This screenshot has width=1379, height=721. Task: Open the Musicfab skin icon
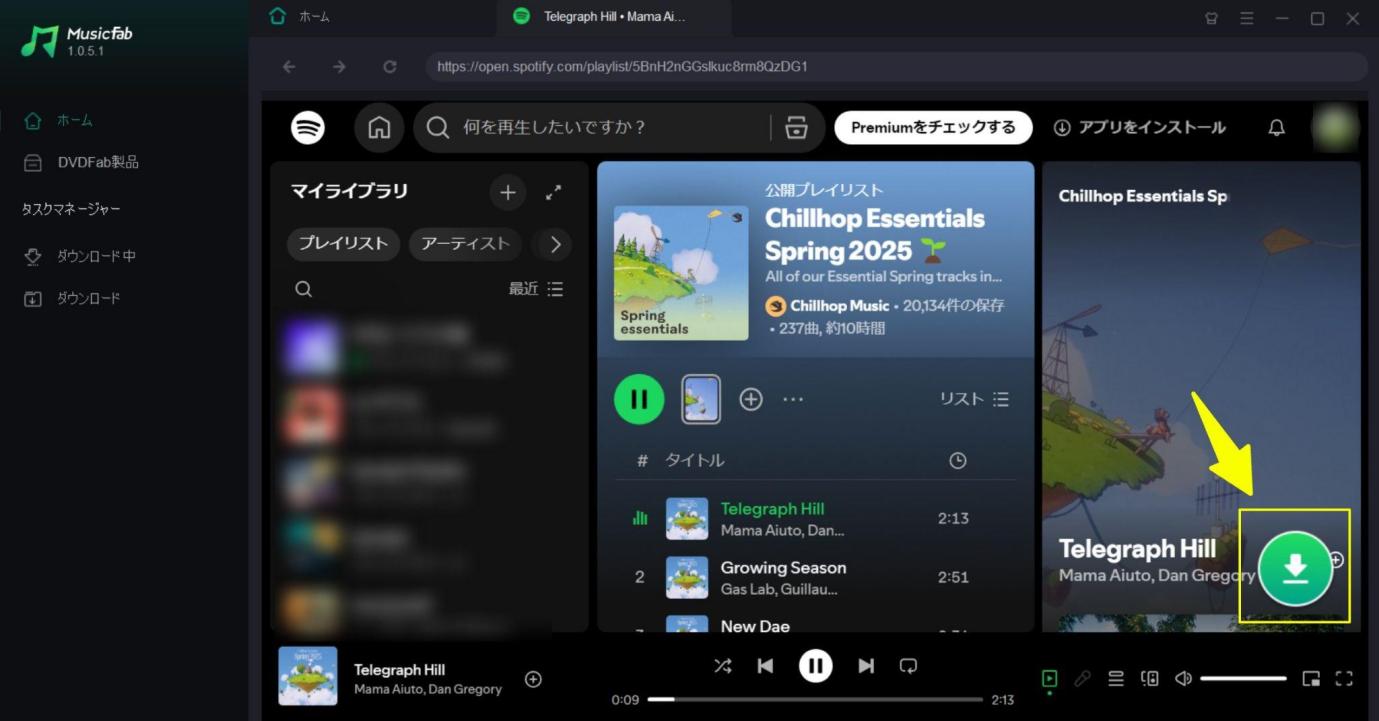click(1211, 18)
